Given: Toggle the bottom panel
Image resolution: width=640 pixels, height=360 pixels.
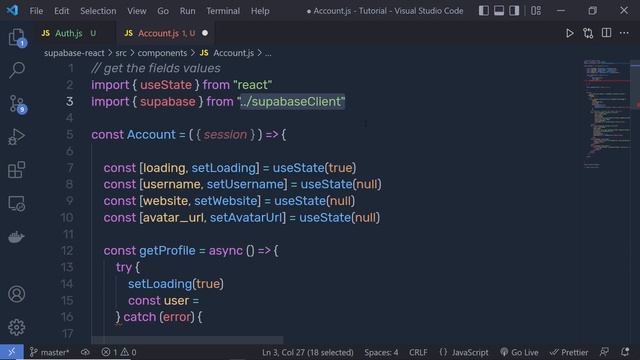Looking at the screenshot, I should pyautogui.click(x=499, y=11).
